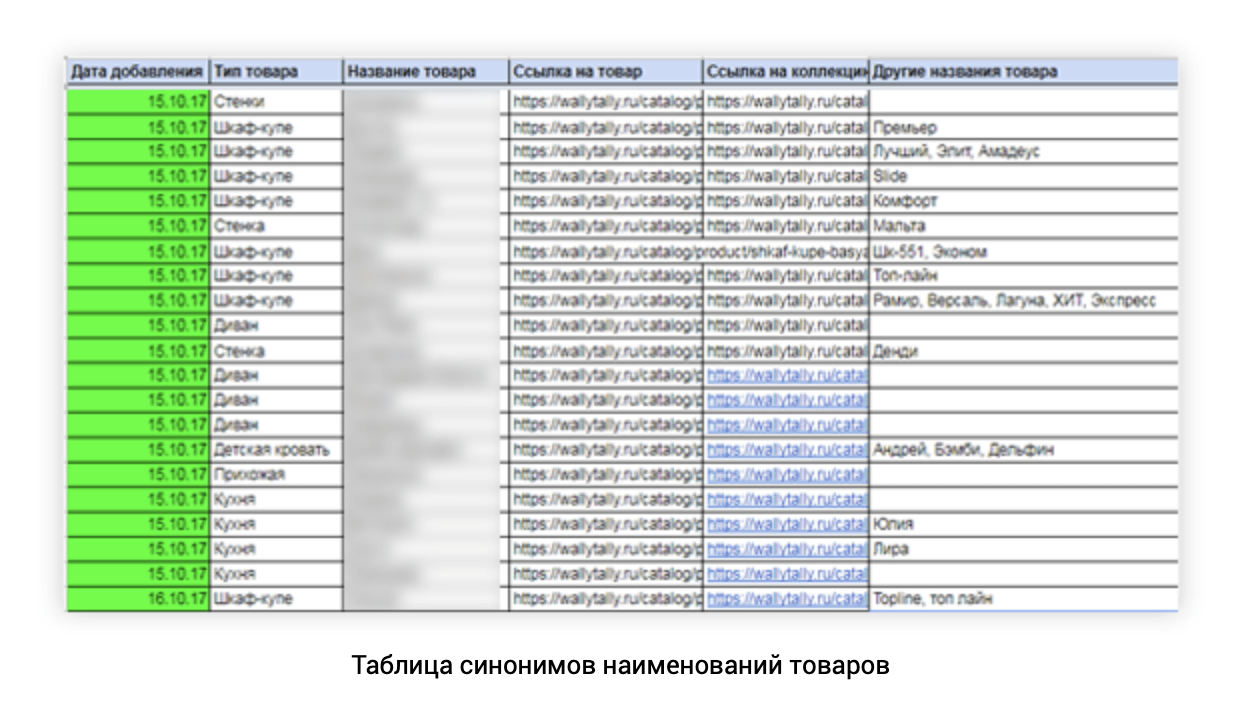
Task: Select the date cell in the Прихожая row
Action: pyautogui.click(x=138, y=475)
